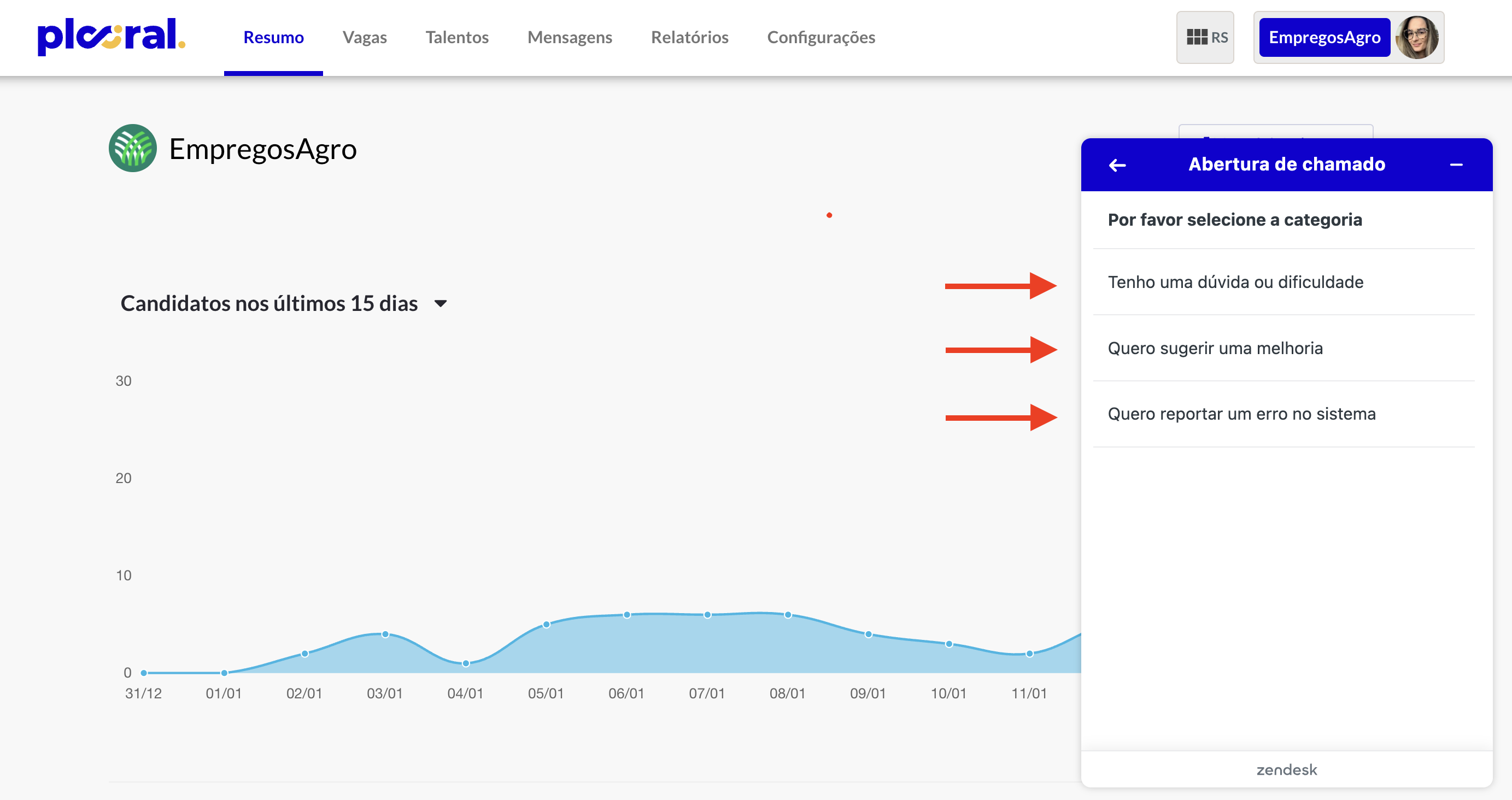Select Quero reportar um erro no sistema
Viewport: 1512px width, 800px height.
[1241, 414]
